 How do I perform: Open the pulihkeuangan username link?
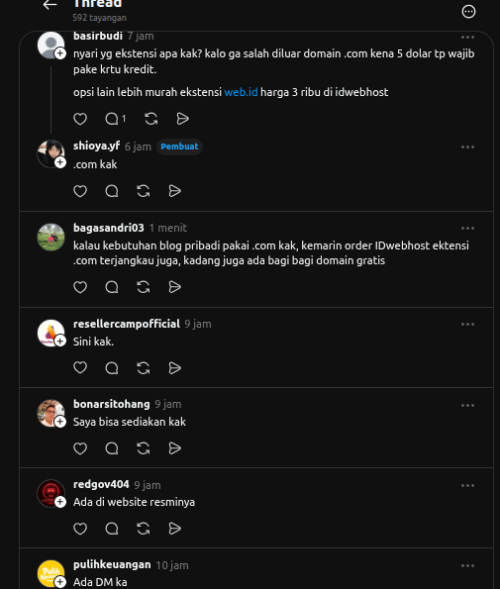[112, 565]
